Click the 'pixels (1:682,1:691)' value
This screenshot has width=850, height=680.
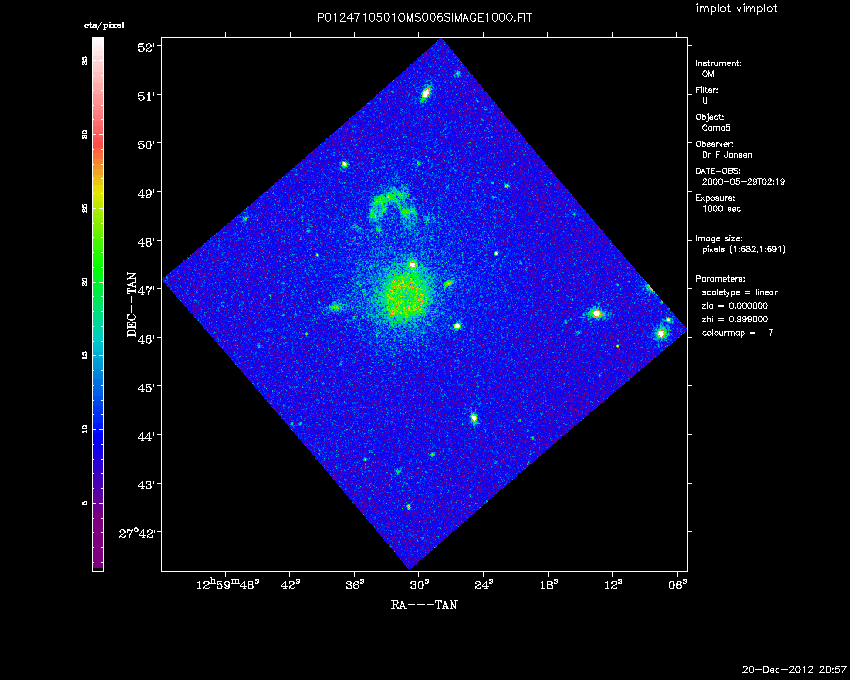(x=744, y=249)
